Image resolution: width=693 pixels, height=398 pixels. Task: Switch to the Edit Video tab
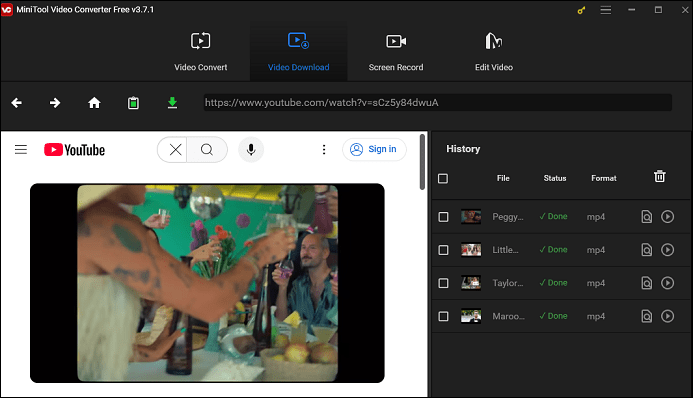tap(494, 52)
